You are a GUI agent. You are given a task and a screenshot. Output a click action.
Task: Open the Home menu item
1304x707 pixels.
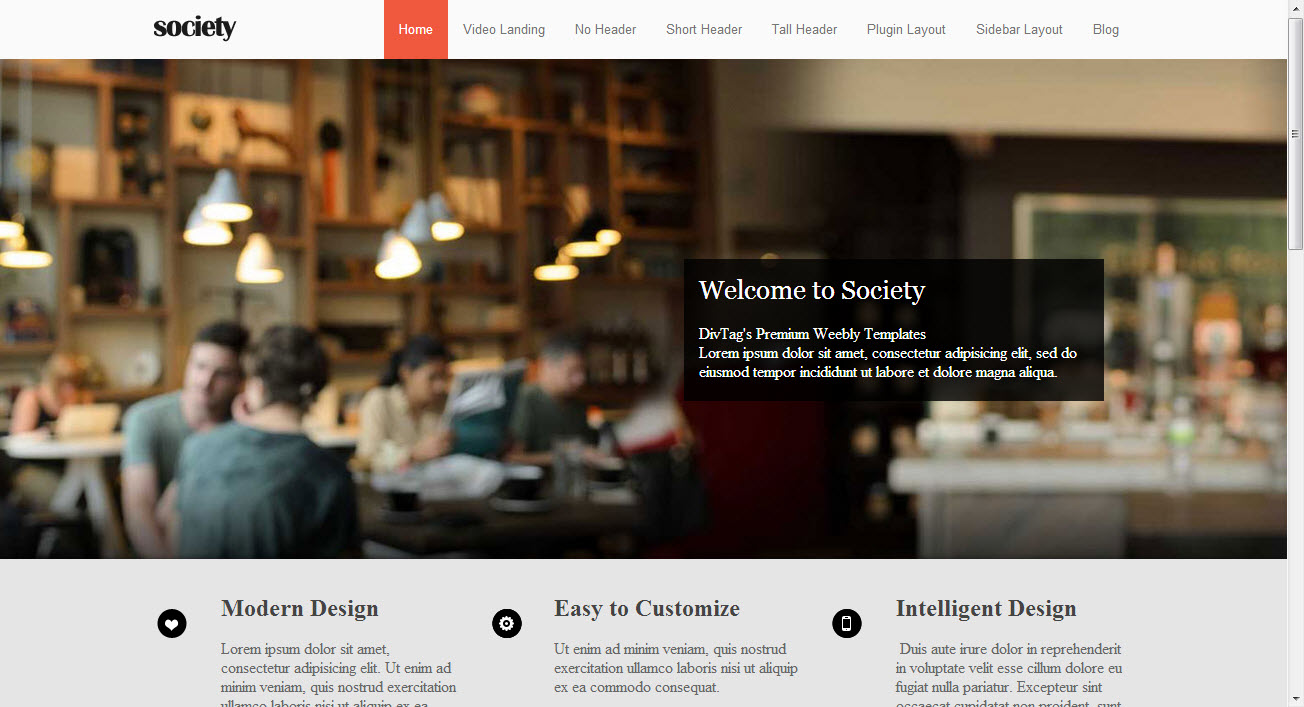coord(416,29)
